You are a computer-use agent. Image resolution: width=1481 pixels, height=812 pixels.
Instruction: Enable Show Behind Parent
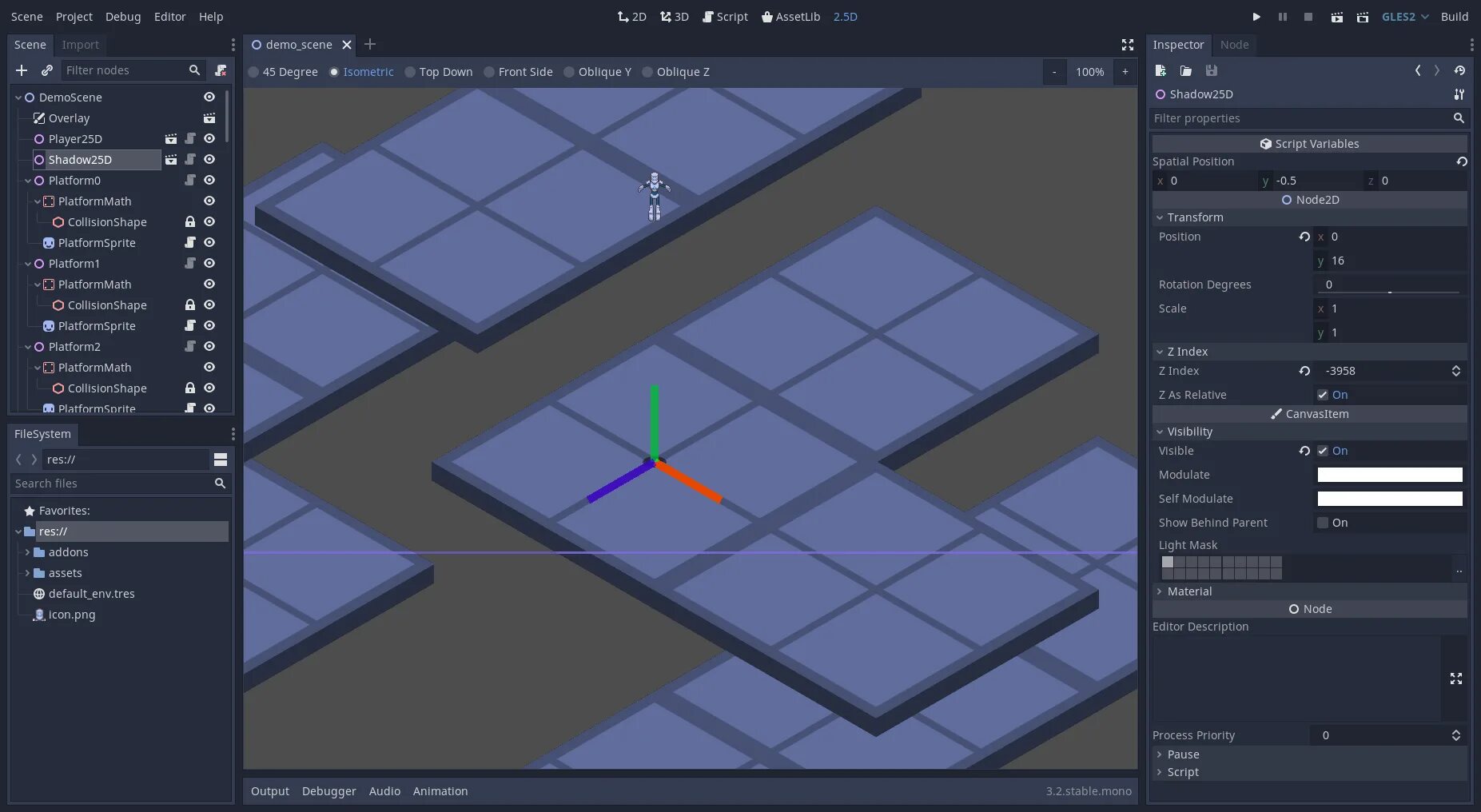[1324, 523]
